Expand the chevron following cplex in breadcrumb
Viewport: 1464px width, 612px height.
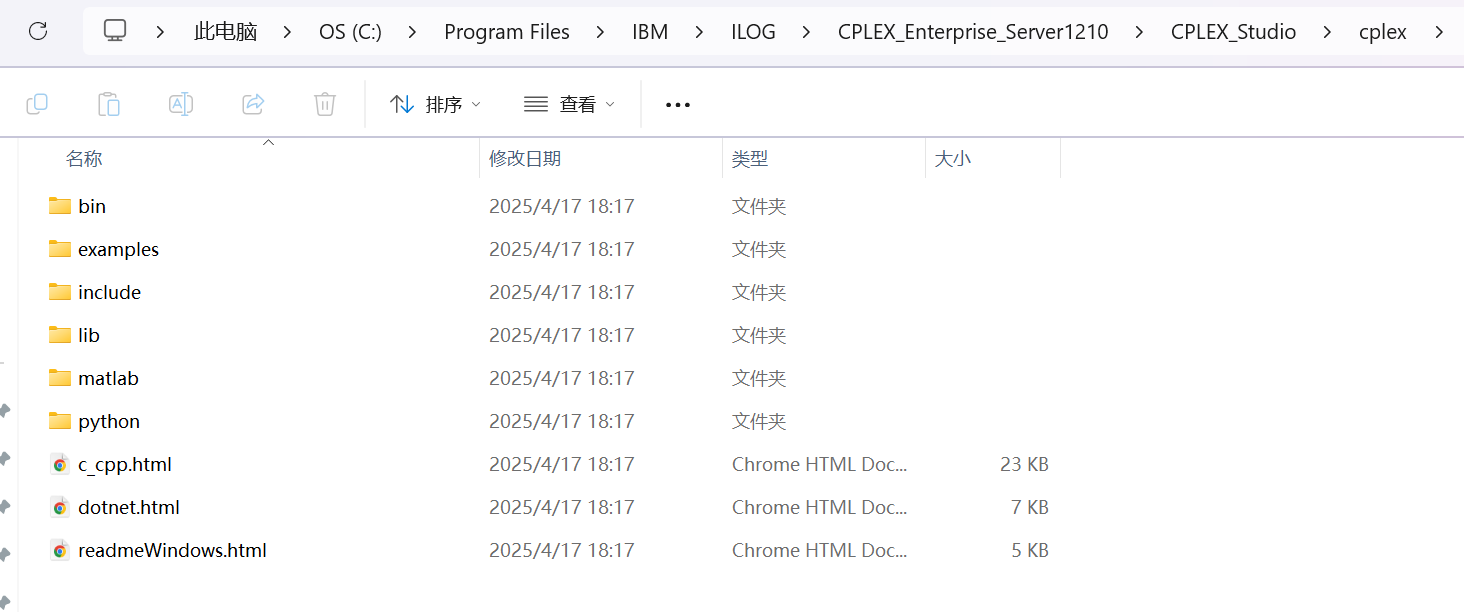[x=1439, y=31]
